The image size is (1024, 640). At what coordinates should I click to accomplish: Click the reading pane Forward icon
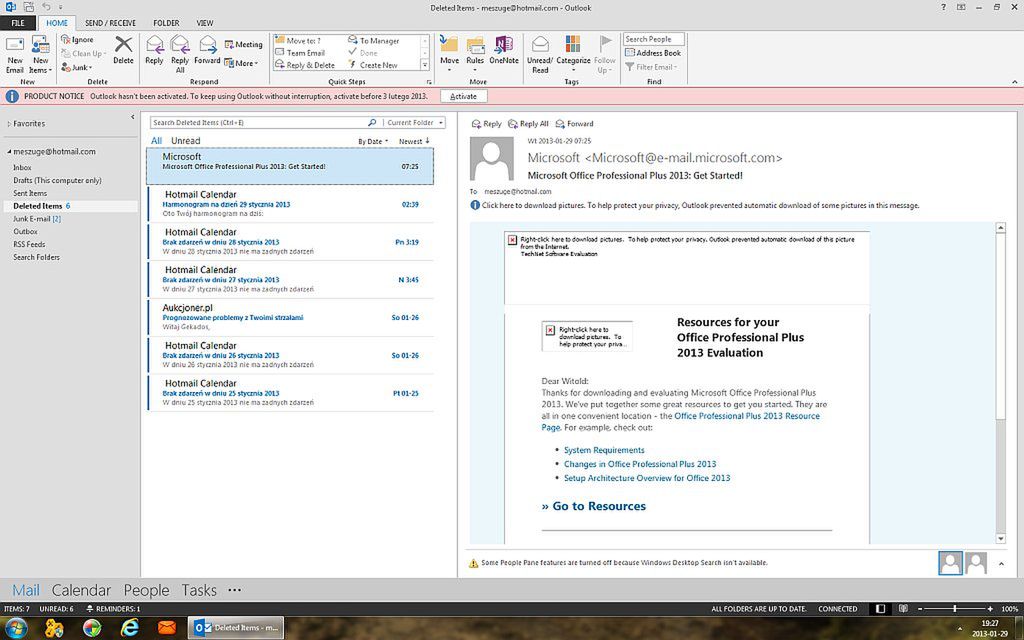[575, 123]
